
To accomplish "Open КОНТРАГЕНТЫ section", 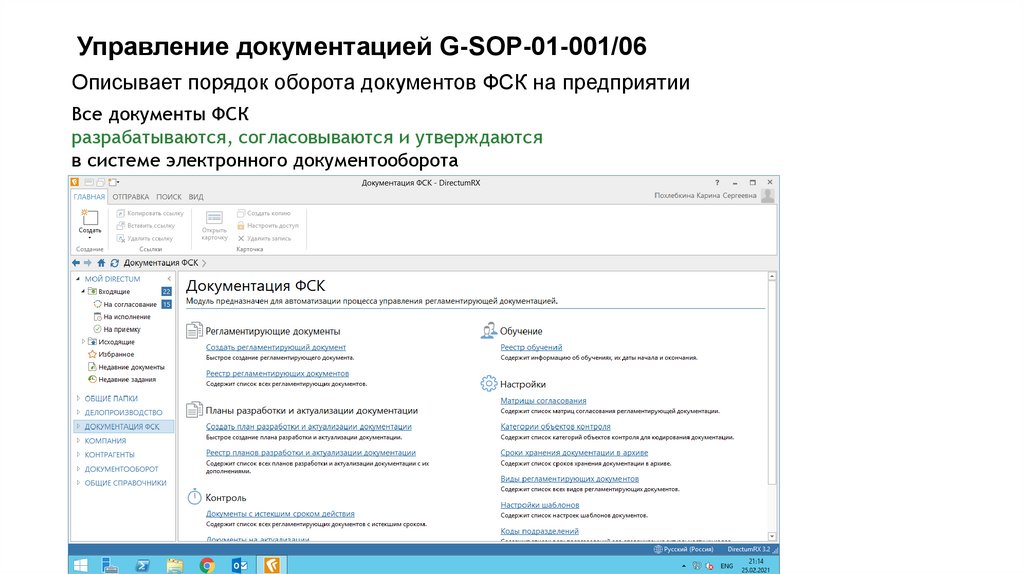I will pyautogui.click(x=109, y=454).
